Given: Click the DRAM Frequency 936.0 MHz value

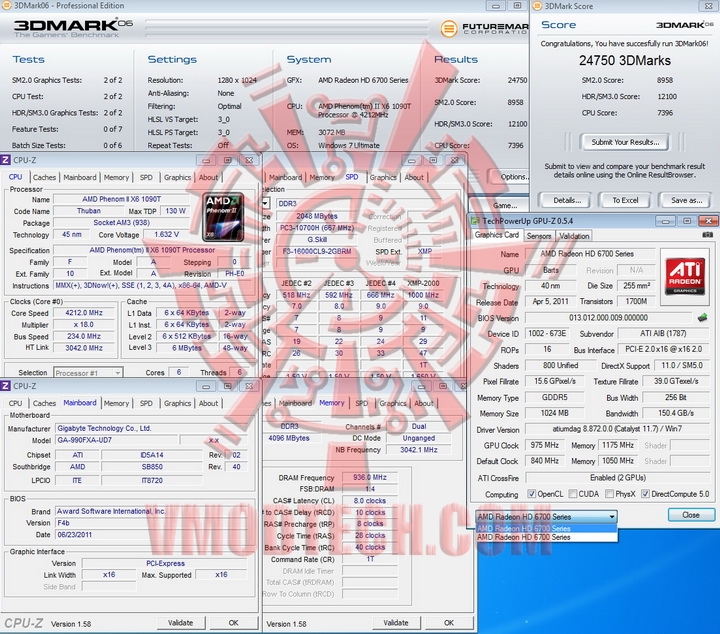Looking at the screenshot, I should pyautogui.click(x=370, y=477).
